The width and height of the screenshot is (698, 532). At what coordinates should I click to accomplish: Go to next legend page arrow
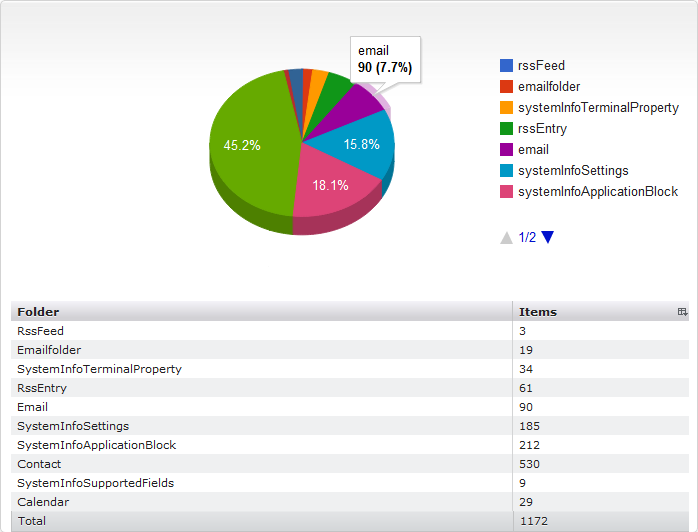tap(547, 237)
